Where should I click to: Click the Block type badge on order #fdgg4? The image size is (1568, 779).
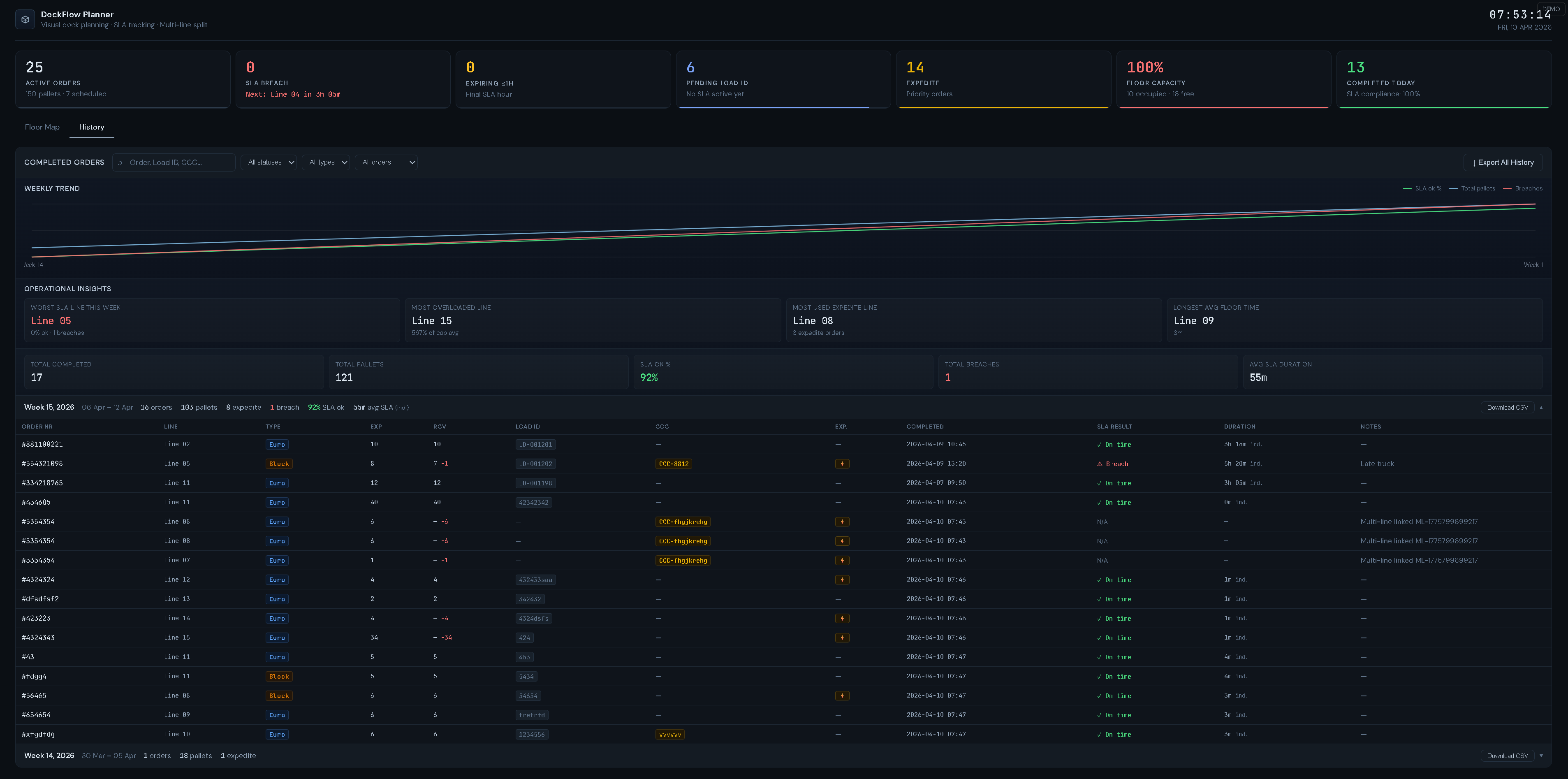[x=279, y=676]
